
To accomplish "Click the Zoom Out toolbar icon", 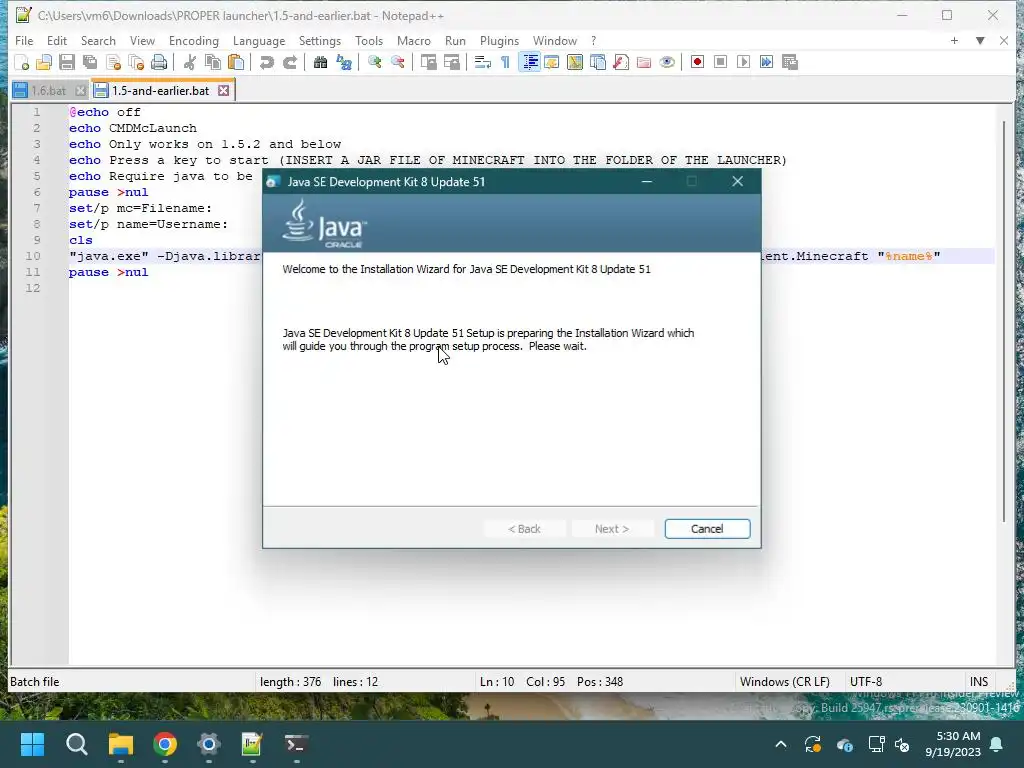I will point(398,62).
